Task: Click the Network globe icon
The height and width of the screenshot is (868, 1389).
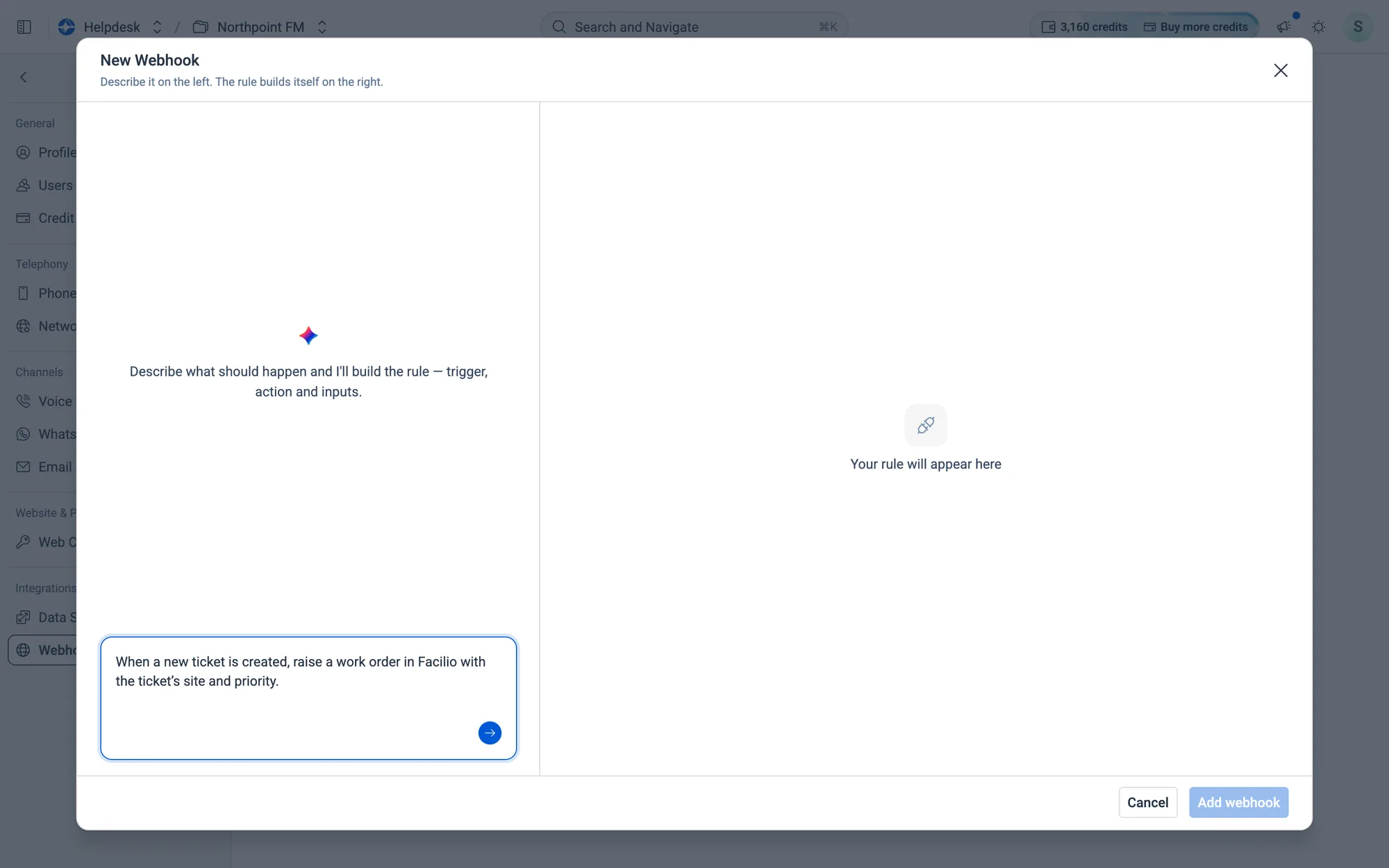Action: 24,326
